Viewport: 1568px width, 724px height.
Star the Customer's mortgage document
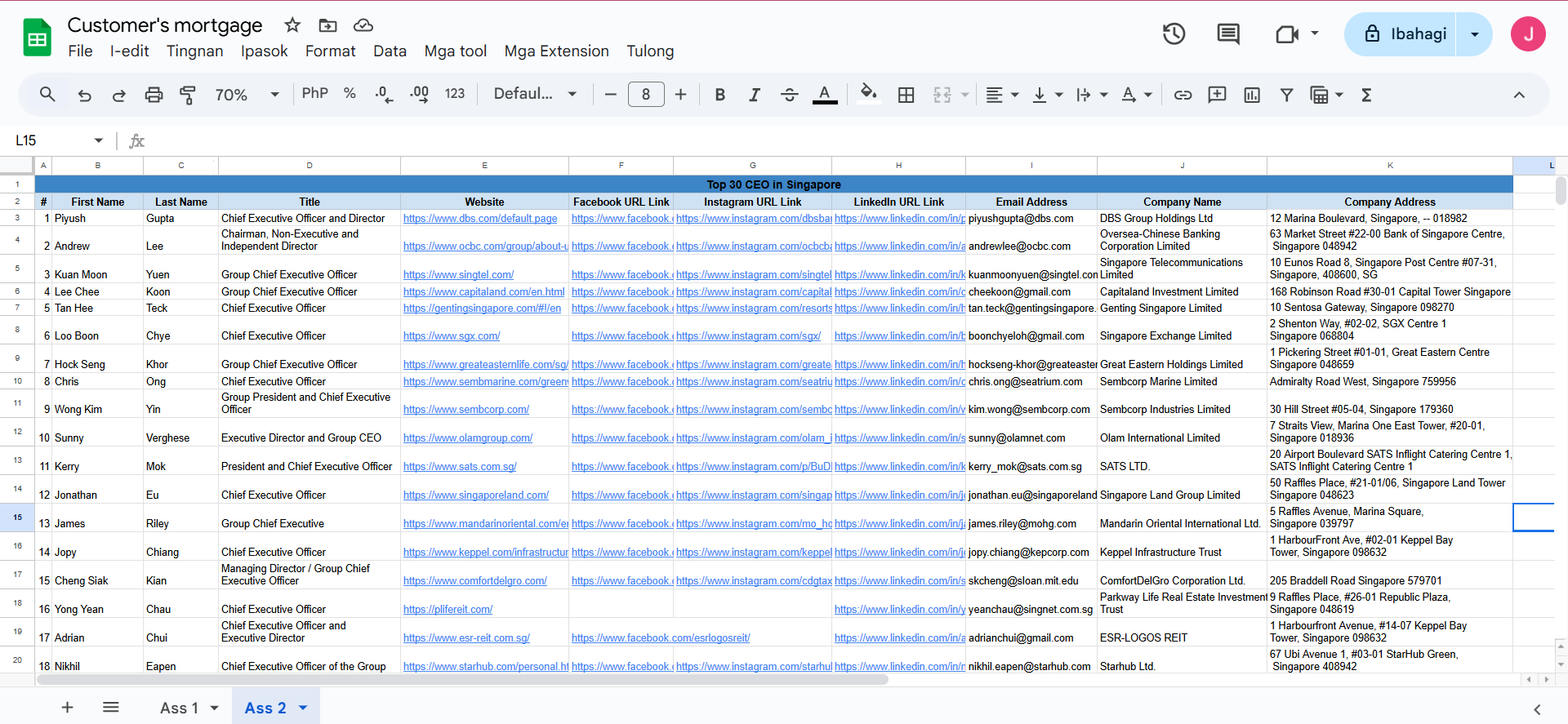click(x=292, y=25)
